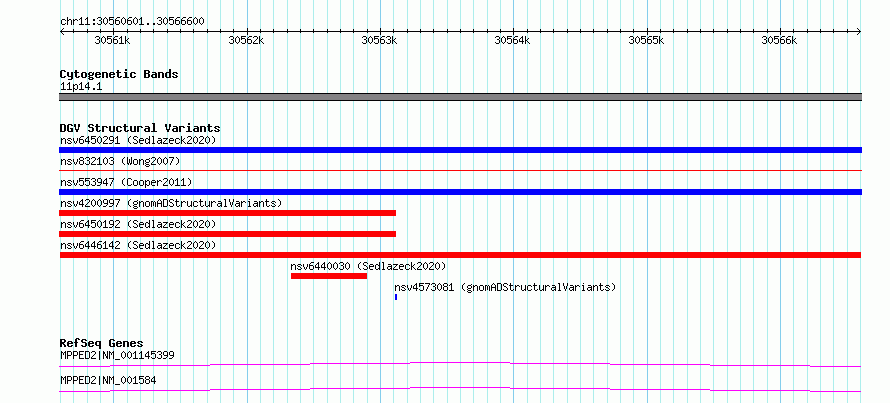Click the 30561k ruler position
Viewport: 890px width, 403px height.
pyautogui.click(x=112, y=40)
